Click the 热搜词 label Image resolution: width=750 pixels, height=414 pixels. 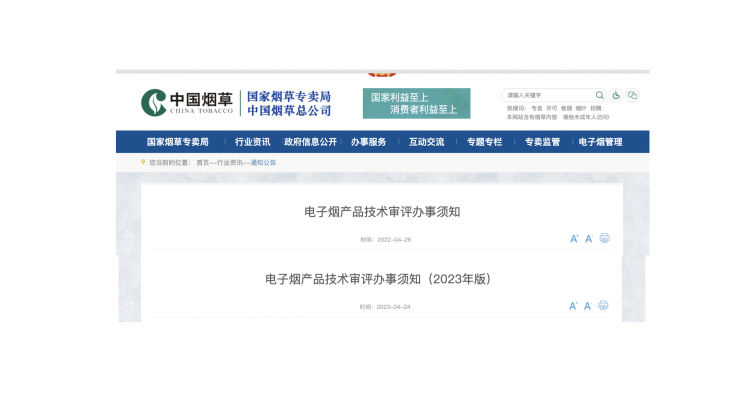(x=516, y=109)
